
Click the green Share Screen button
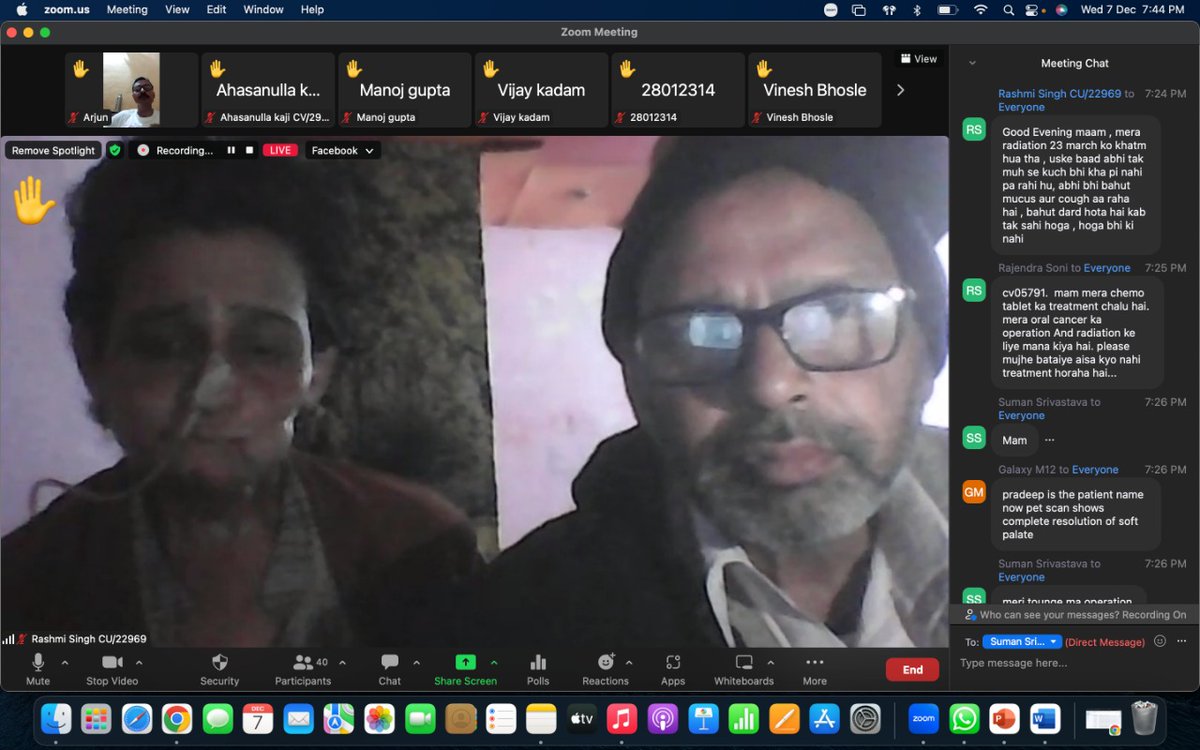pos(465,669)
